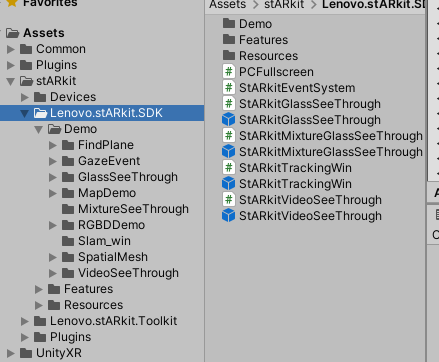Open the Resources folder in file list
439x362 pixels.
point(260,56)
